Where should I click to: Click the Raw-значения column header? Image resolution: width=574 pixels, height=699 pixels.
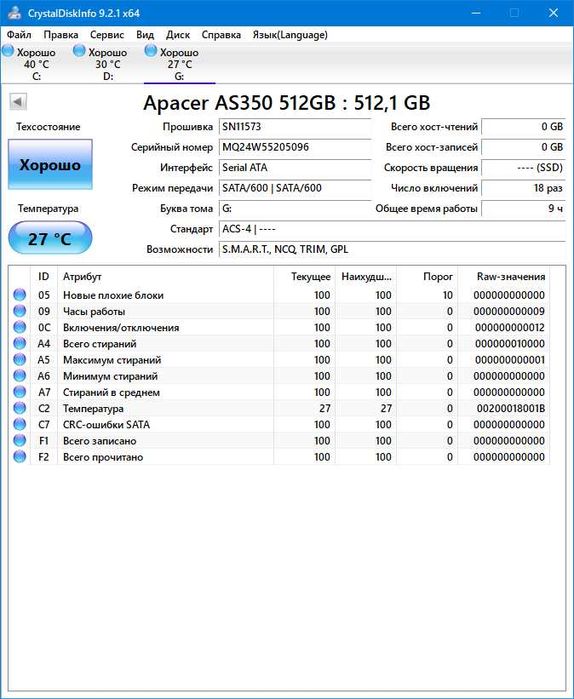pos(504,276)
